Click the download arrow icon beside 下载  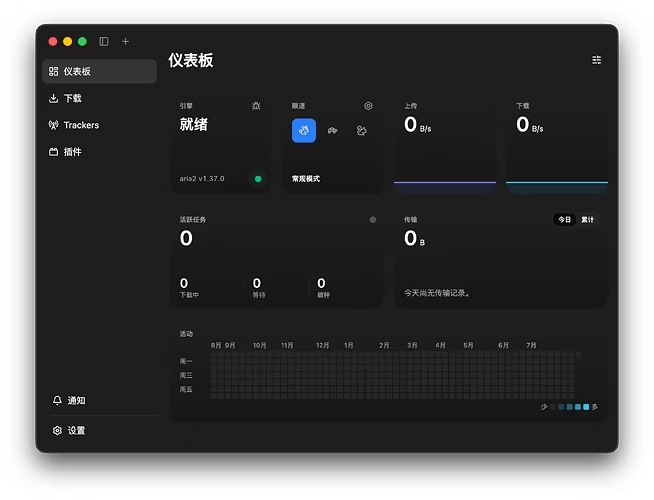(x=53, y=98)
